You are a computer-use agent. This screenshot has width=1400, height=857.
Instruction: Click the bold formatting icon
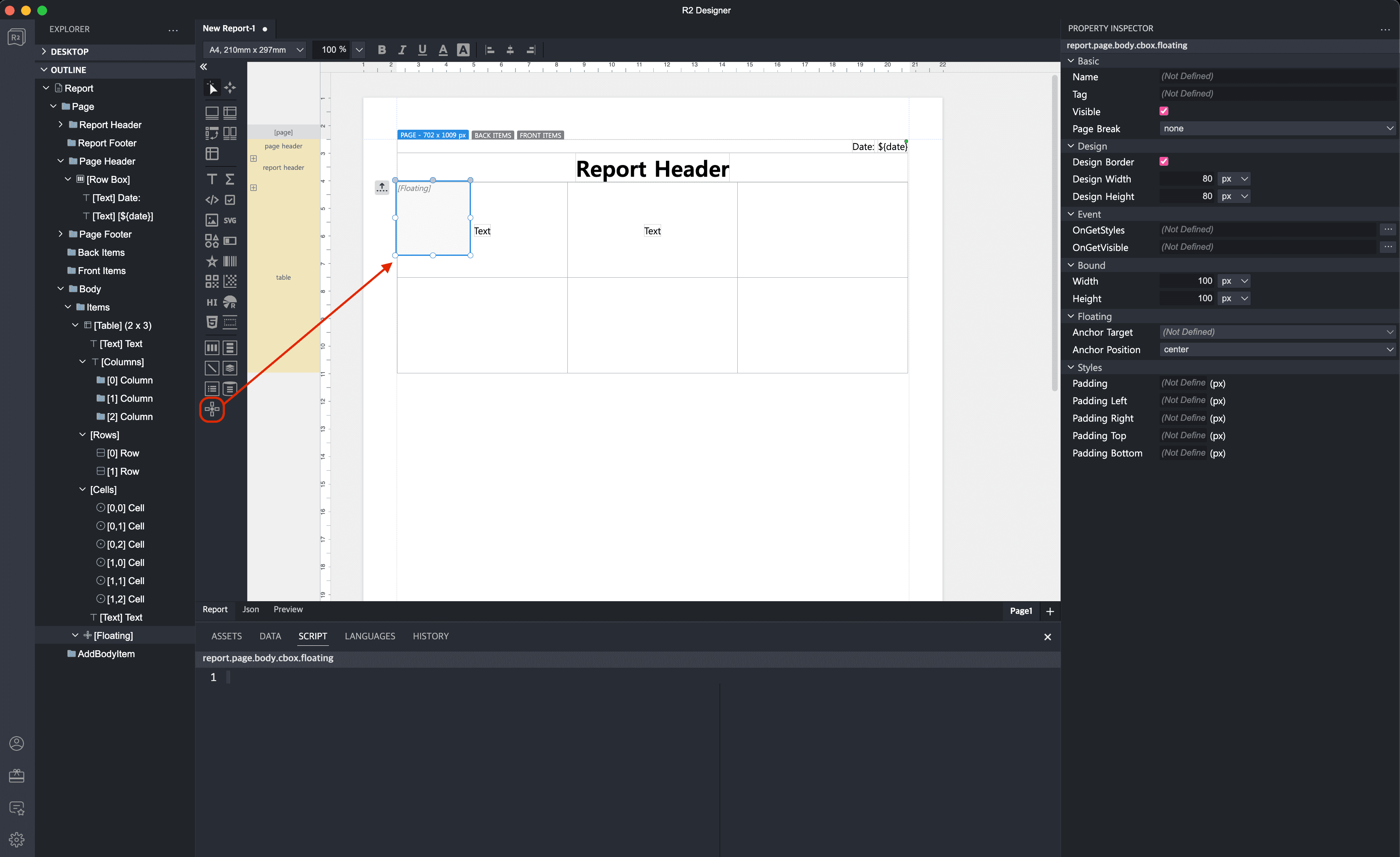382,49
